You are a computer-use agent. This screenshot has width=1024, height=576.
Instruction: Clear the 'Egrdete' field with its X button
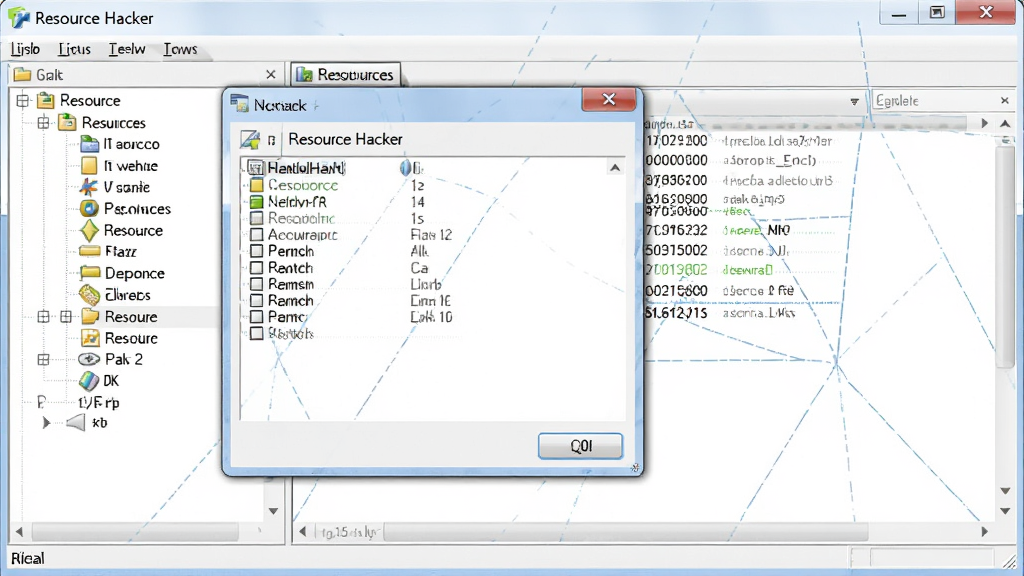(x=1005, y=101)
